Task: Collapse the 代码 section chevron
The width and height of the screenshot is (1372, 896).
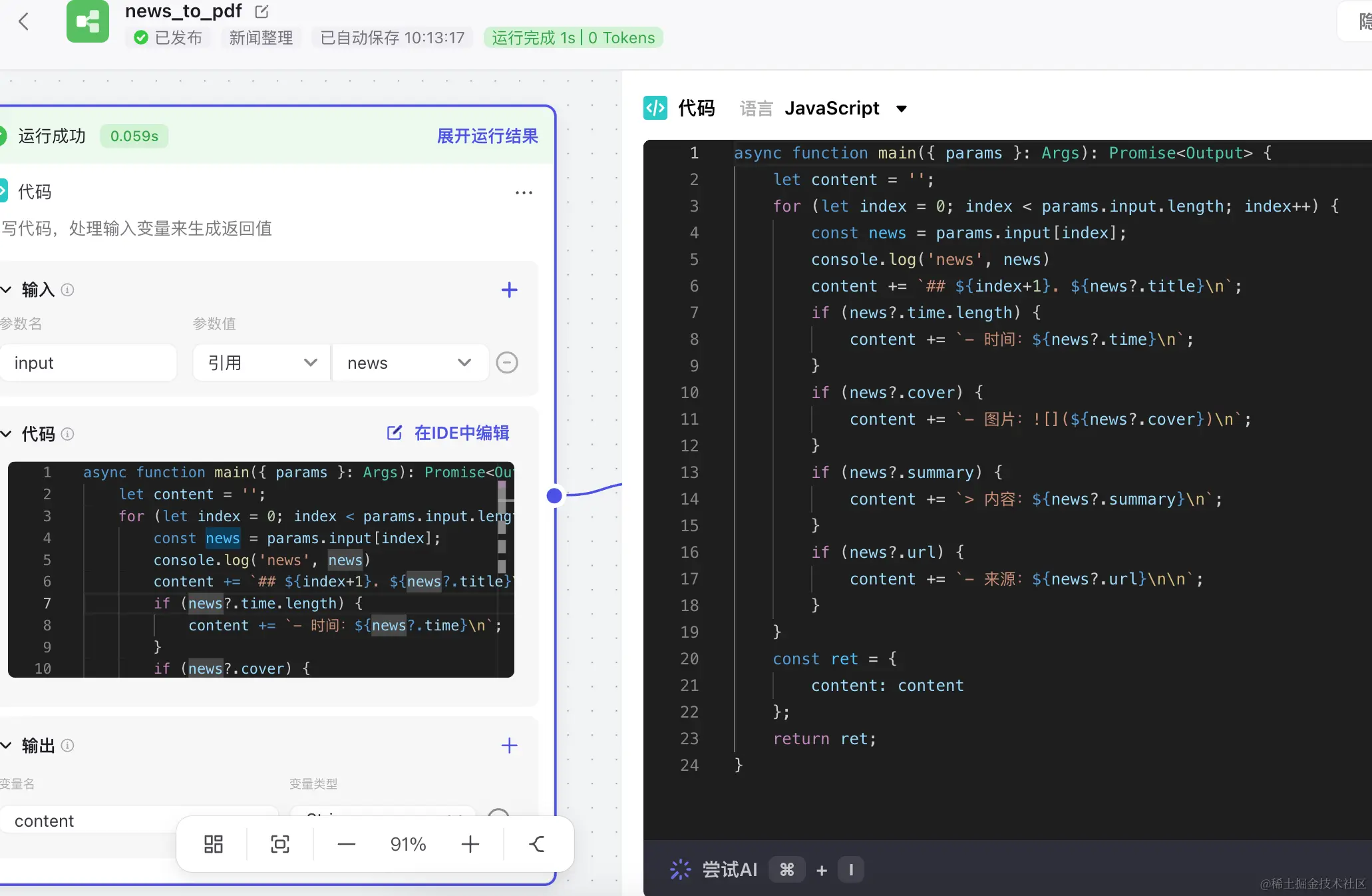Action: [7, 434]
